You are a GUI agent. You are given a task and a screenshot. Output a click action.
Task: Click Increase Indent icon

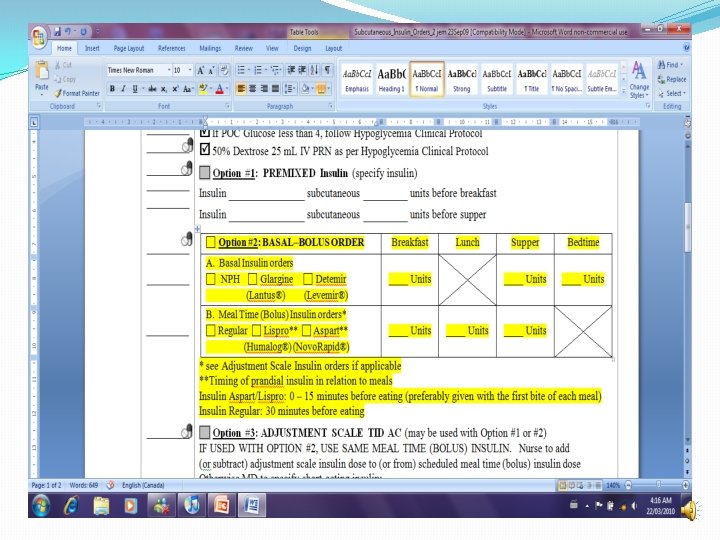click(x=302, y=70)
